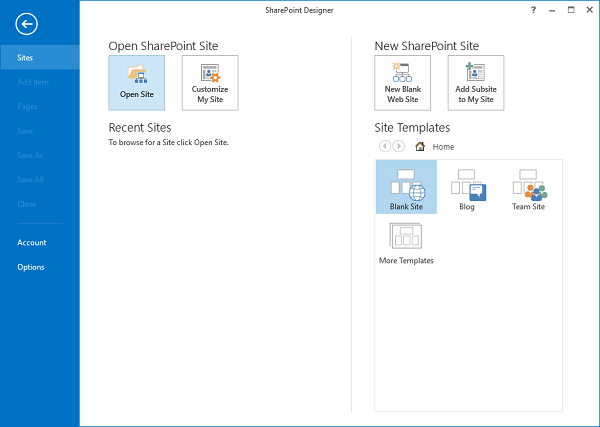Create a New Blank Web Site
The height and width of the screenshot is (427, 600).
[402, 73]
